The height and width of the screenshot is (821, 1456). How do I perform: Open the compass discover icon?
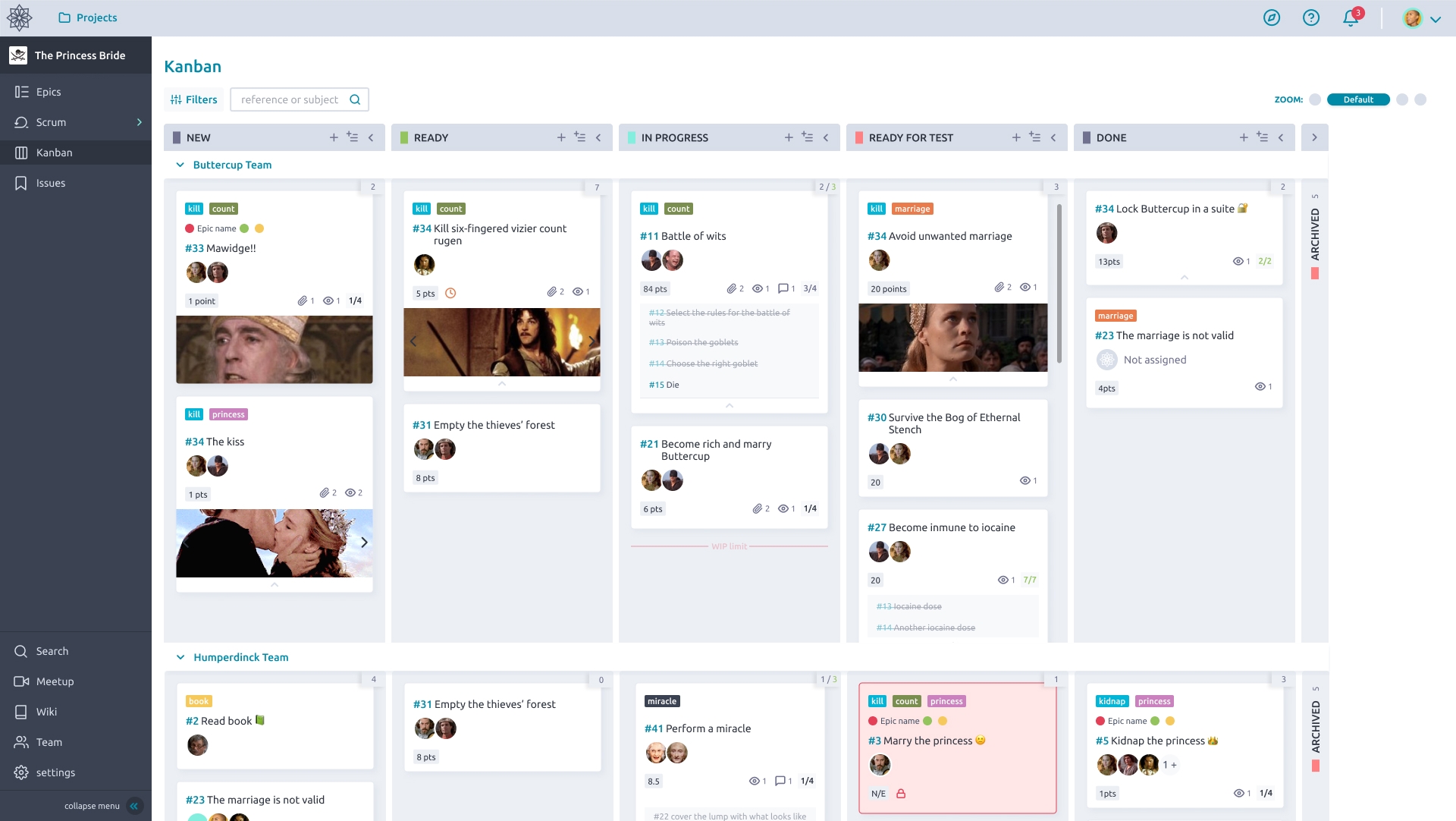(x=1272, y=17)
